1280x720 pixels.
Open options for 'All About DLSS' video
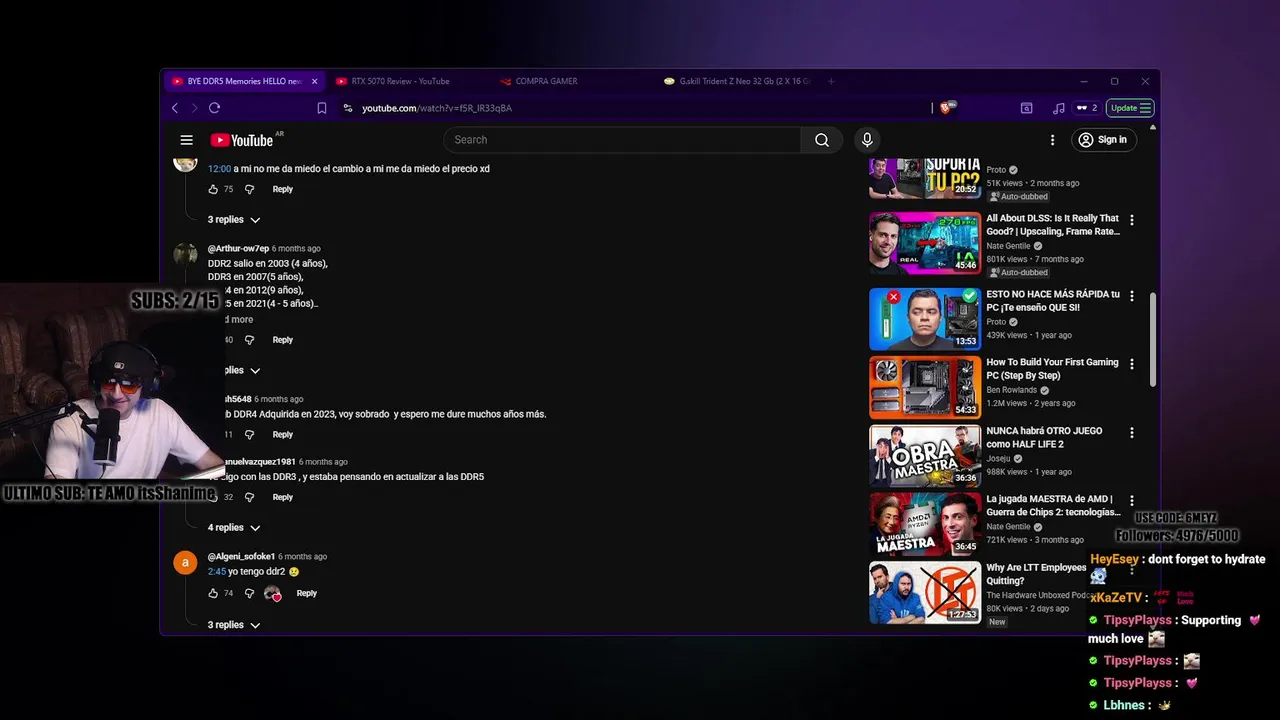(1132, 219)
